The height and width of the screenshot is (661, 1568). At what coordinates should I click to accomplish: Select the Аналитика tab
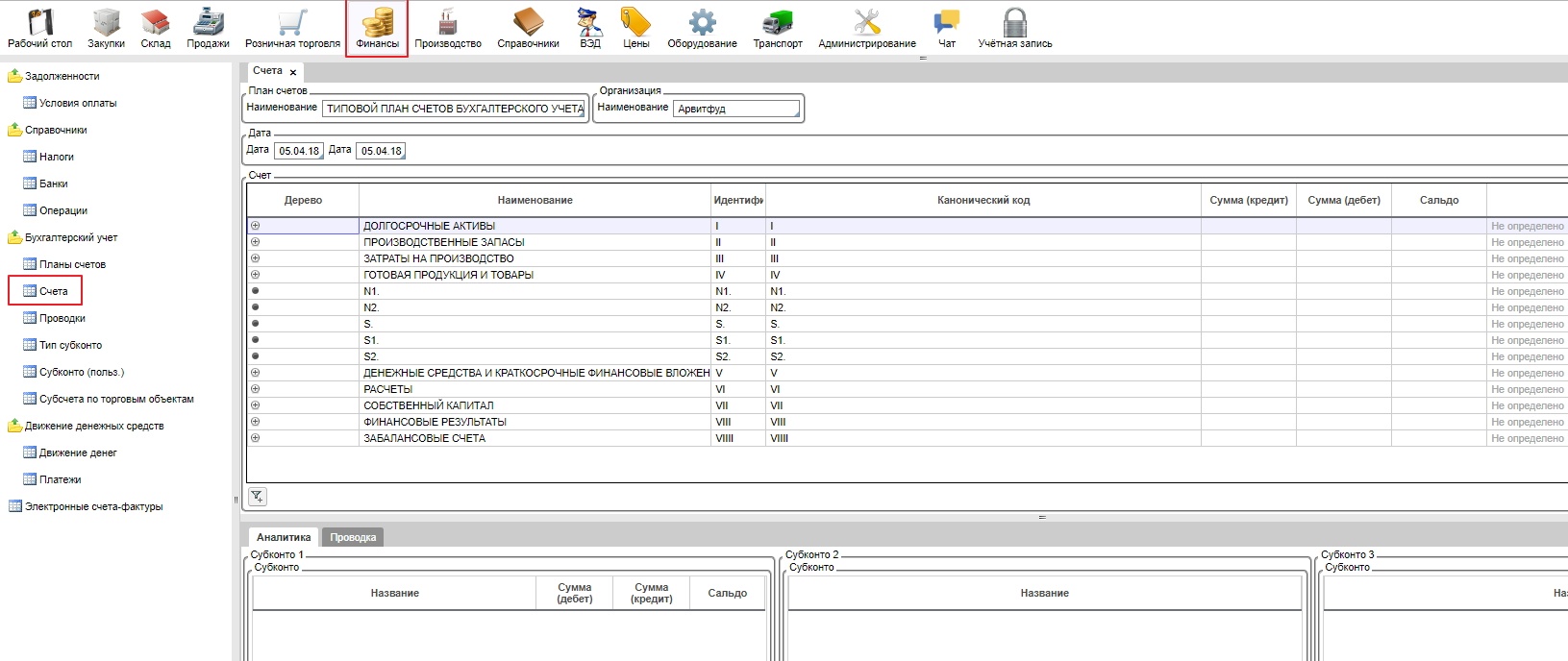pos(284,537)
